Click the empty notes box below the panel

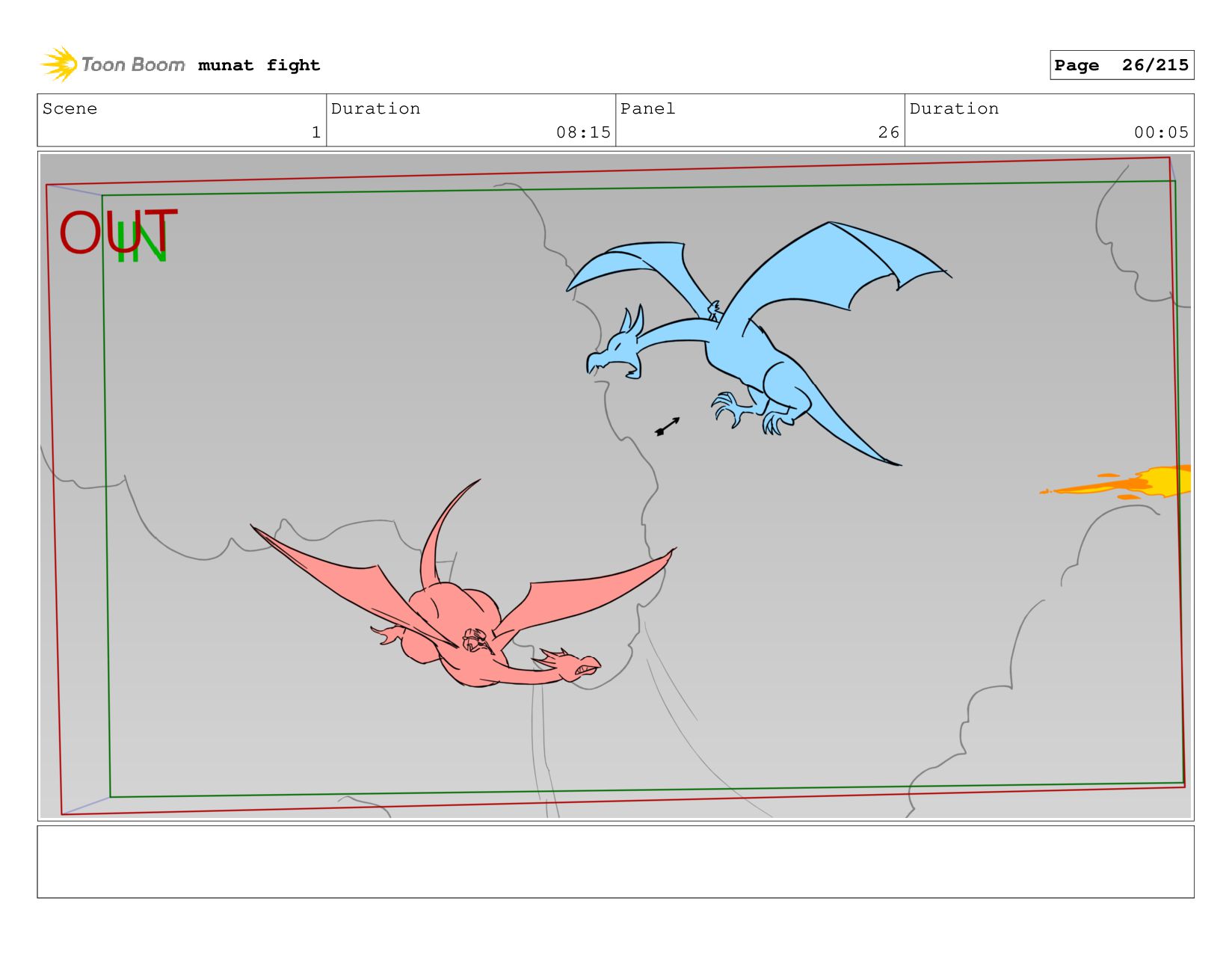coord(615,861)
